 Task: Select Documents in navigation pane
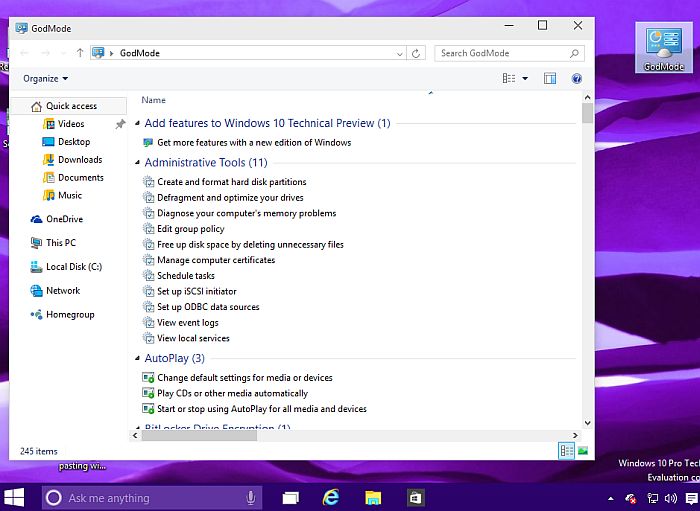[81, 177]
